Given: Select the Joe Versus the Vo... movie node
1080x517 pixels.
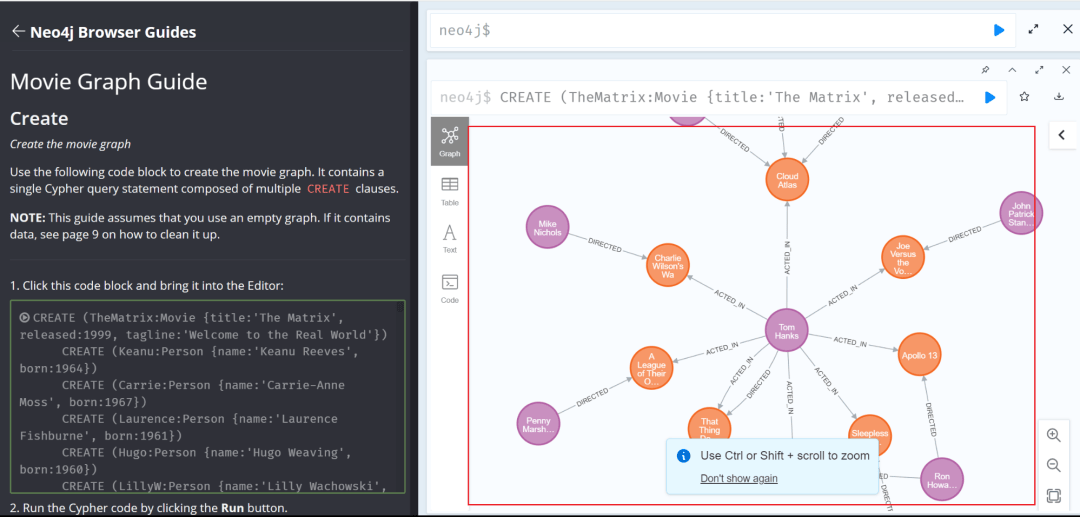Looking at the screenshot, I should click(x=903, y=257).
